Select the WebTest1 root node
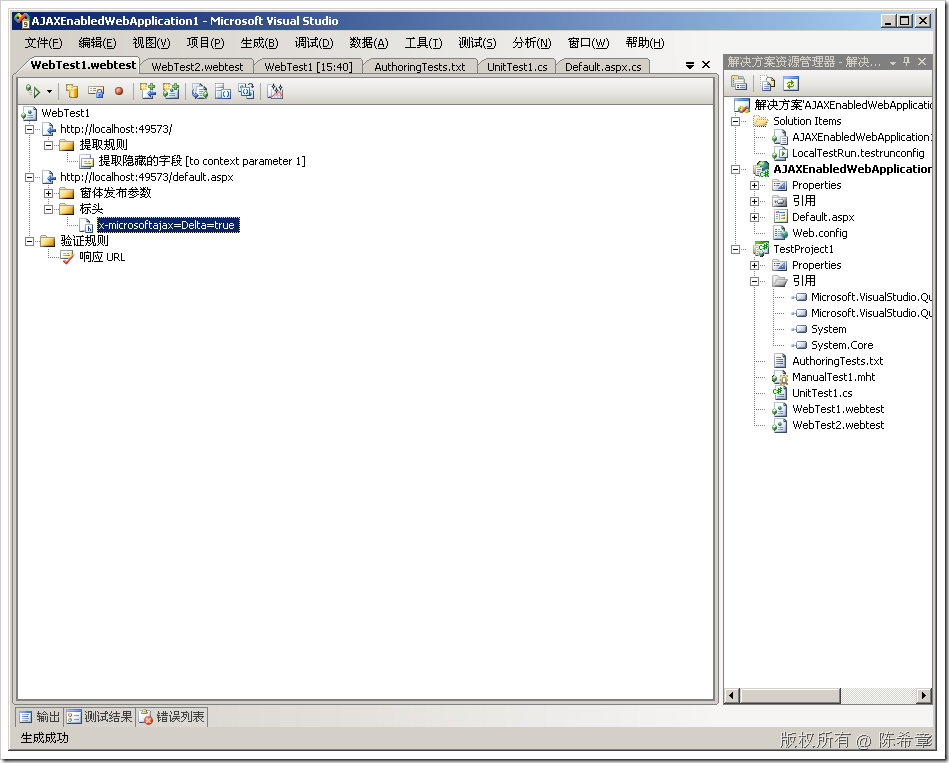The image size is (949, 763). tap(65, 113)
